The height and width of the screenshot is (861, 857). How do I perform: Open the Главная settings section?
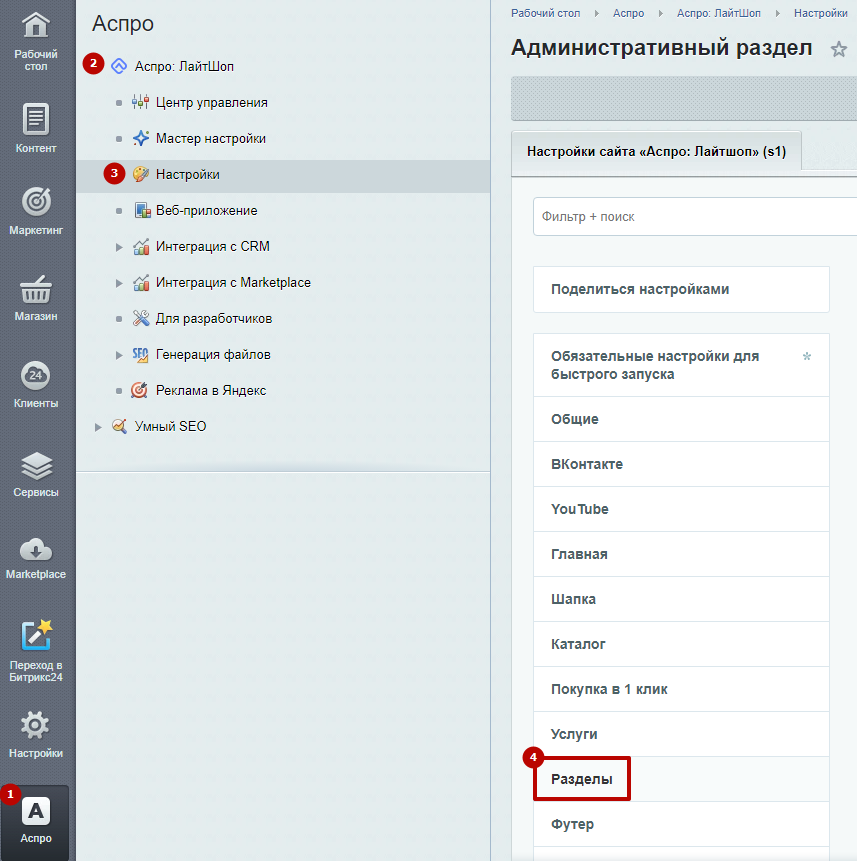tap(681, 554)
